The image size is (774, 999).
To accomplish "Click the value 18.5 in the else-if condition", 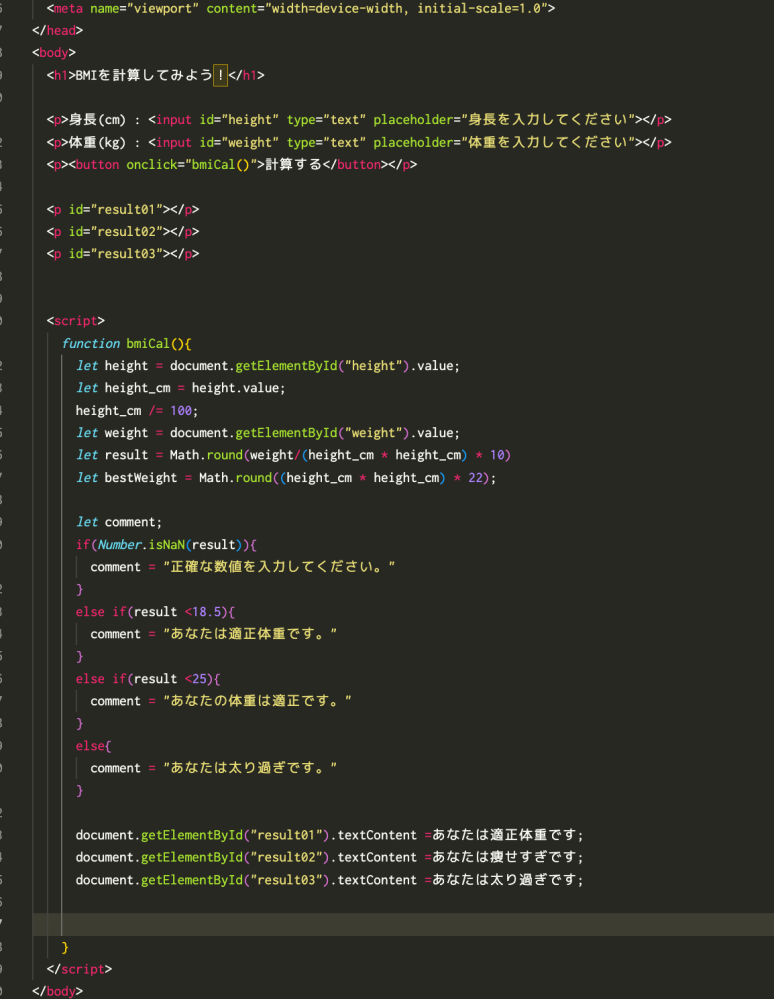I will [x=206, y=612].
